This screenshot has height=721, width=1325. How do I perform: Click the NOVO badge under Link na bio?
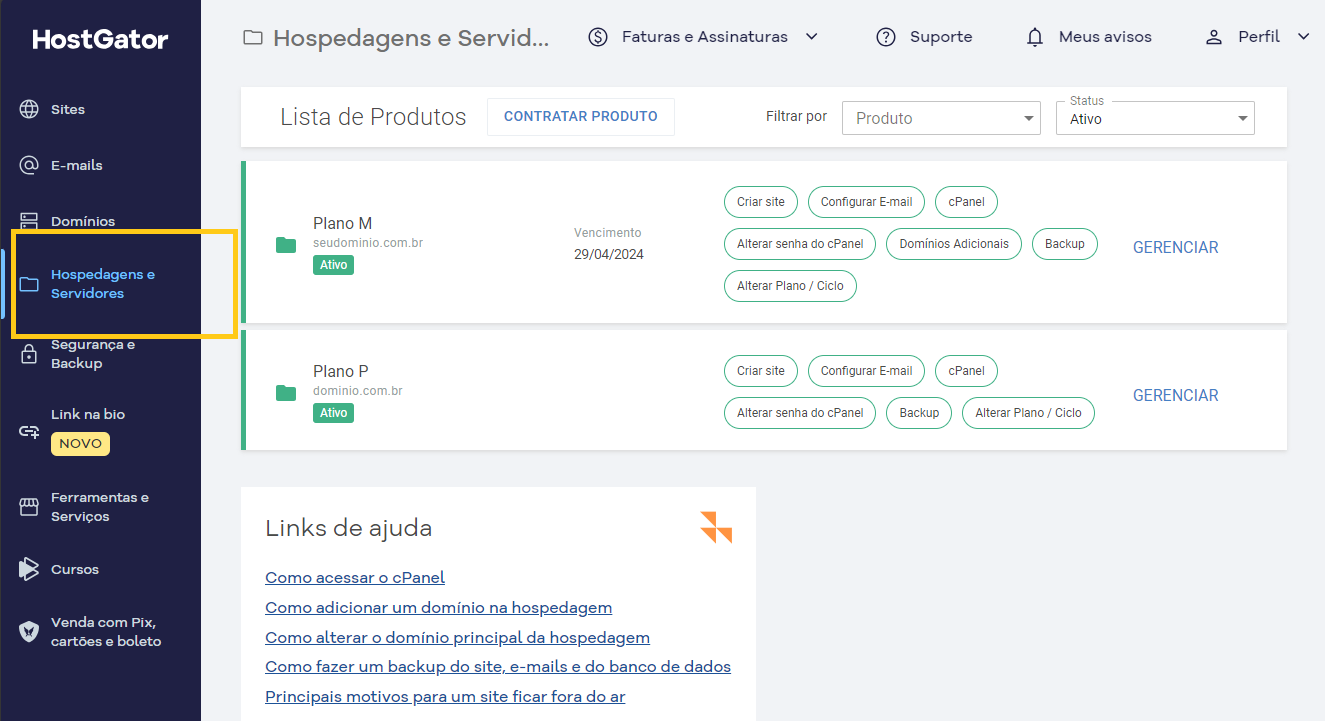pyautogui.click(x=80, y=443)
